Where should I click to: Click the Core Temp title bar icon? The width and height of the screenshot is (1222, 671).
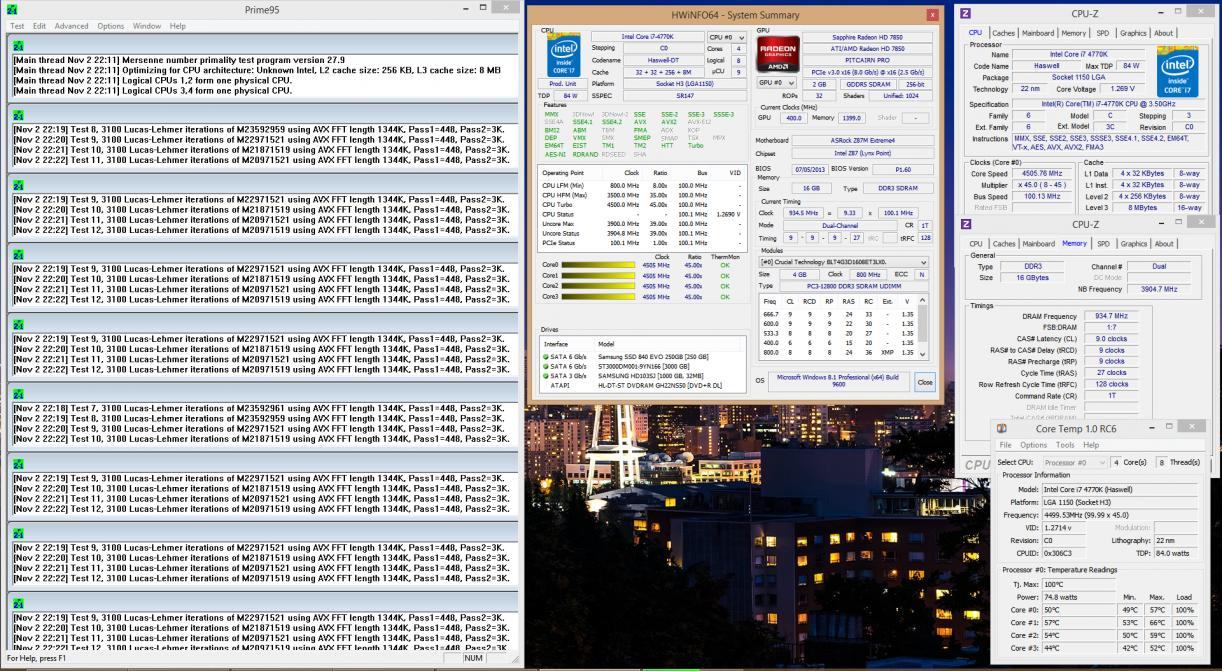coord(1001,428)
